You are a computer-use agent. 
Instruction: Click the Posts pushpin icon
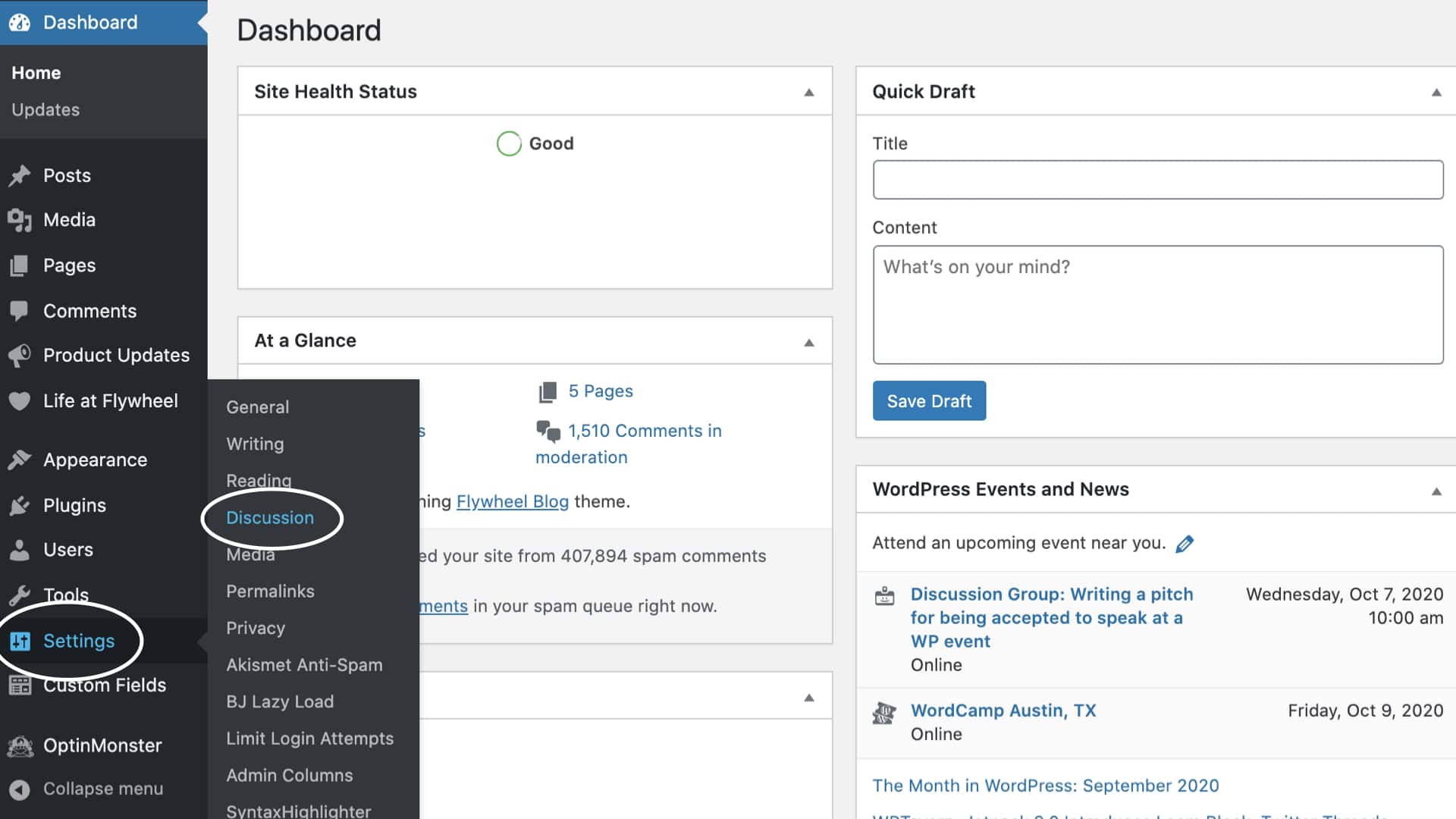coord(20,176)
